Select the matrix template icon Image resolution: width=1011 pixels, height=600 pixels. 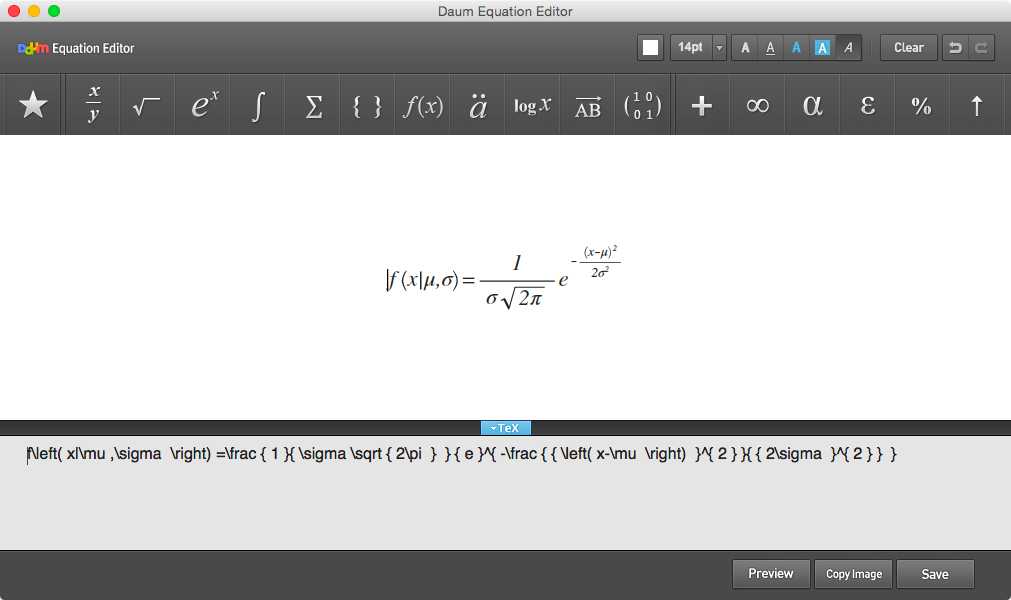[x=642, y=105]
